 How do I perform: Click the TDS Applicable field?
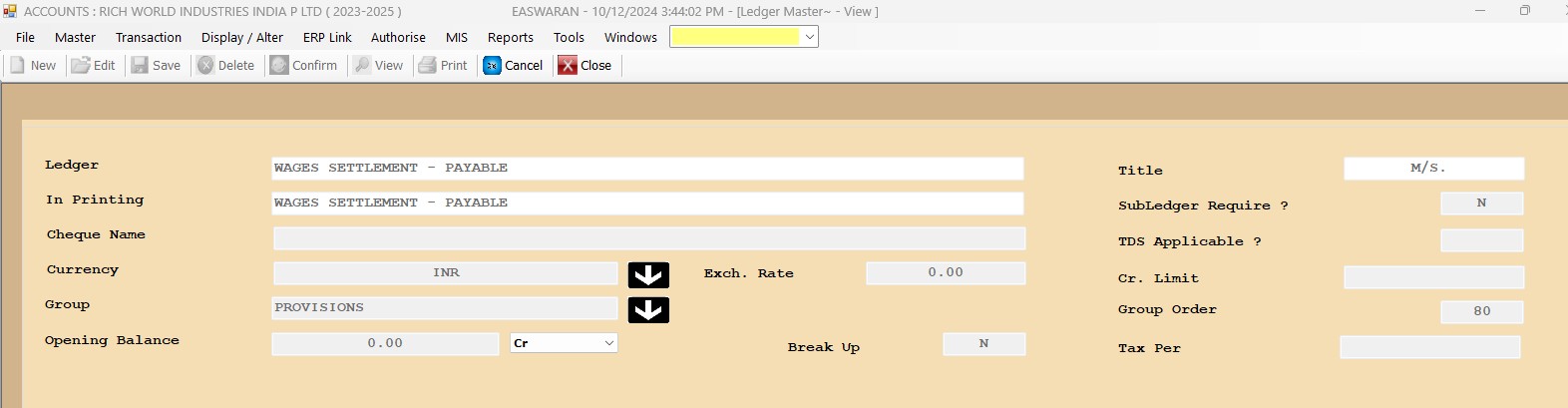coord(1481,240)
